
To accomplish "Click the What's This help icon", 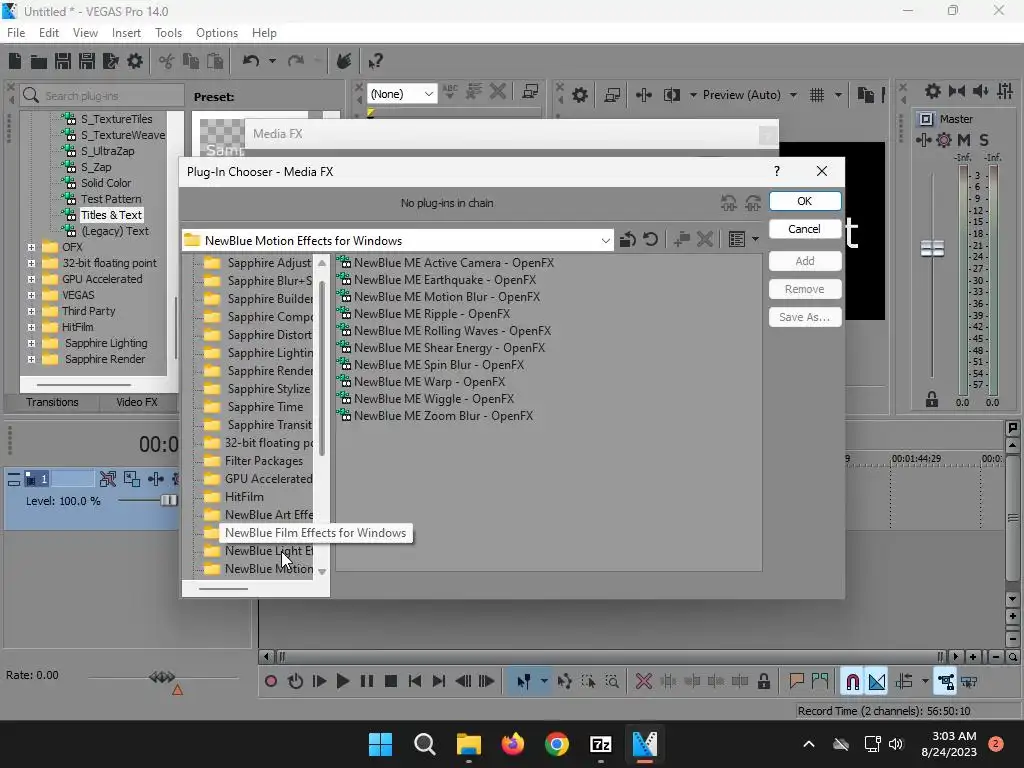I will pyautogui.click(x=375, y=61).
